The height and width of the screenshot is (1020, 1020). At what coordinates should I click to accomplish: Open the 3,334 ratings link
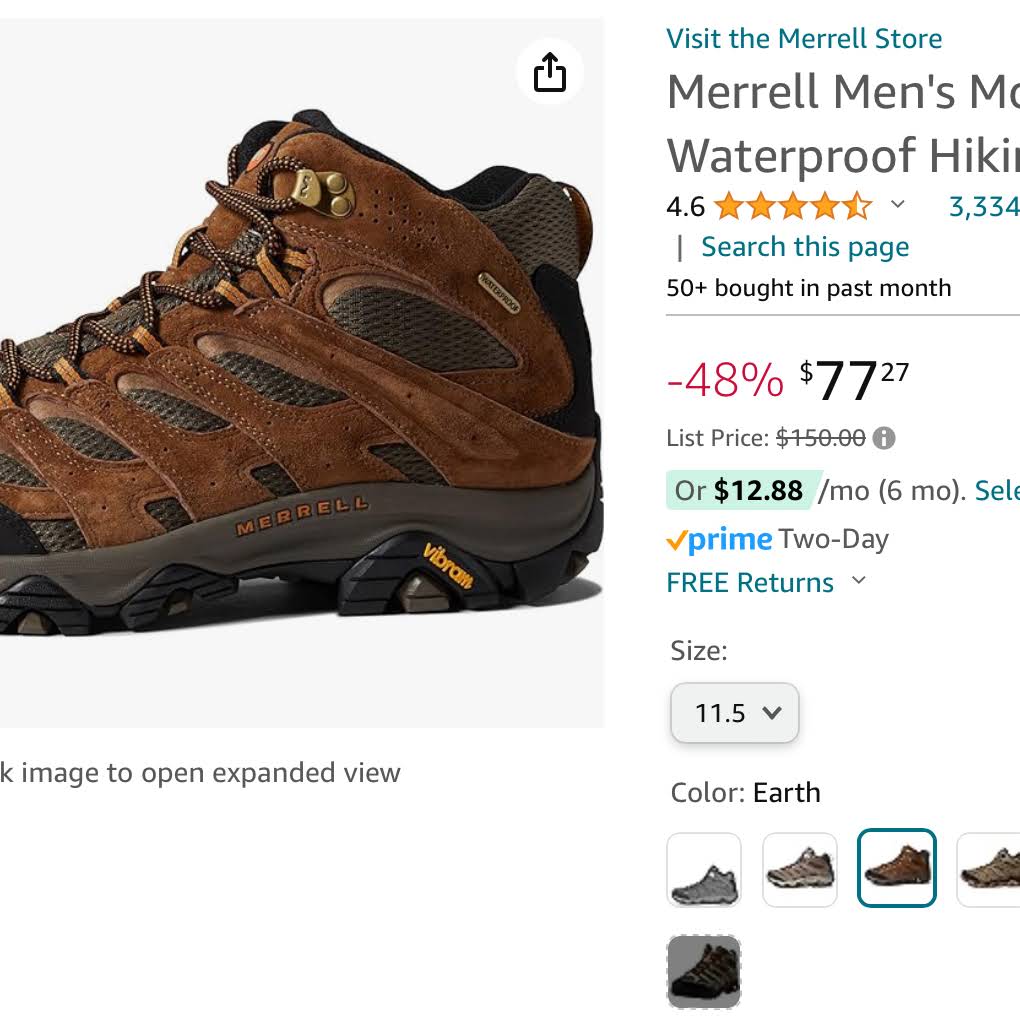[x=984, y=207]
